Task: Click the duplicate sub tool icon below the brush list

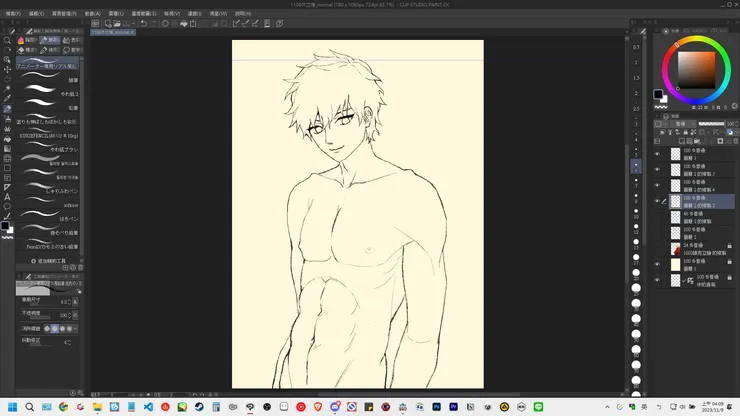Action: 73,268
